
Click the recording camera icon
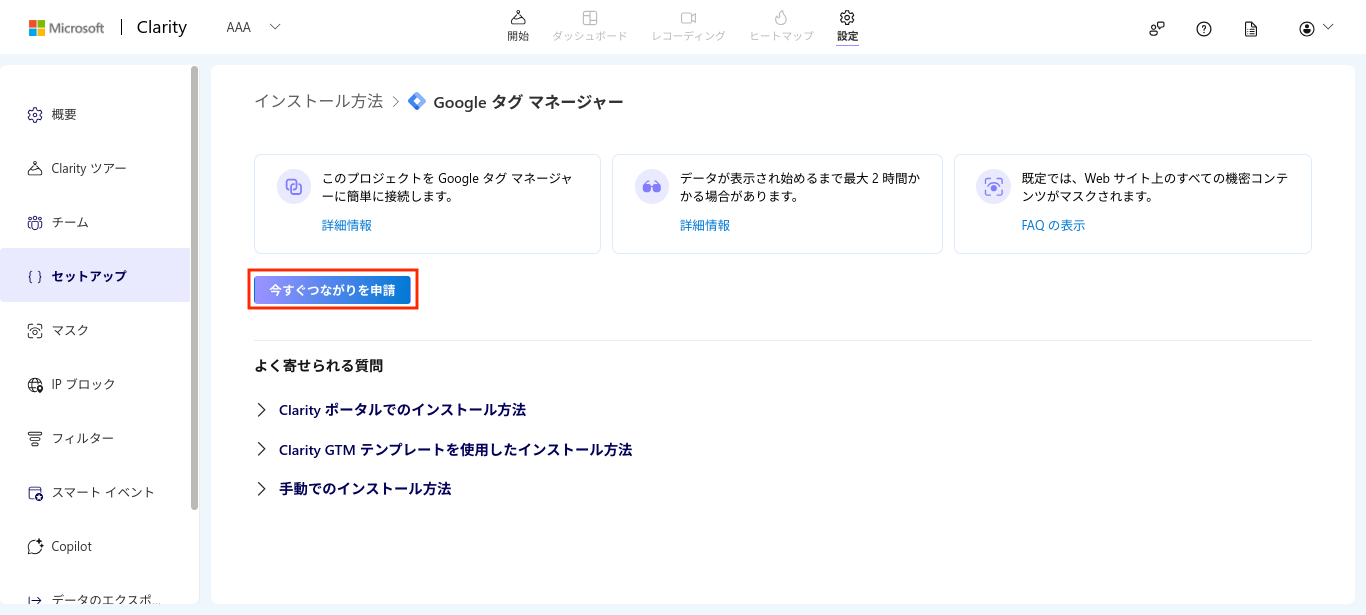[688, 18]
